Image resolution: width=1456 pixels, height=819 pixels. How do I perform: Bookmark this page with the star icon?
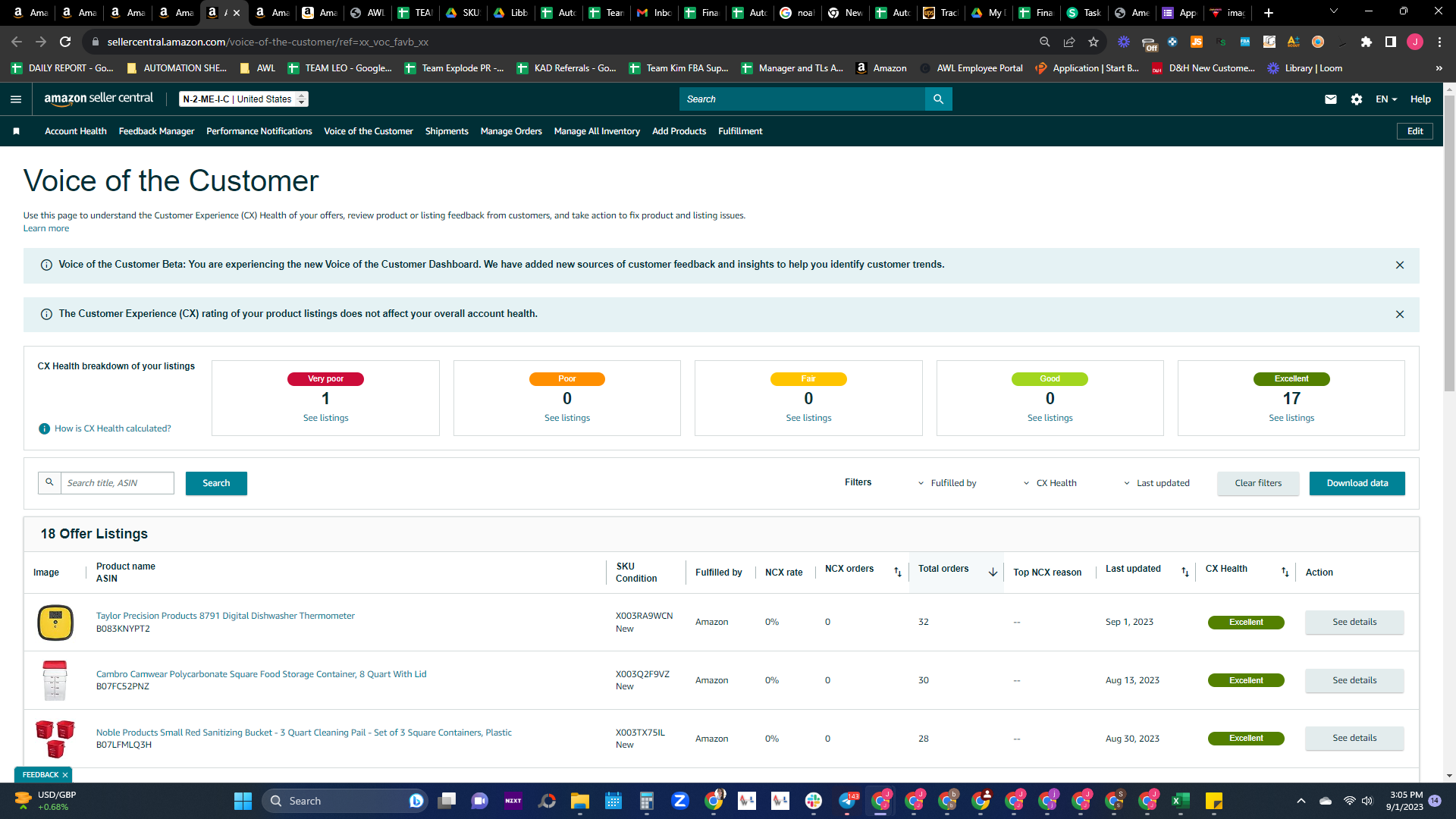[x=1094, y=42]
